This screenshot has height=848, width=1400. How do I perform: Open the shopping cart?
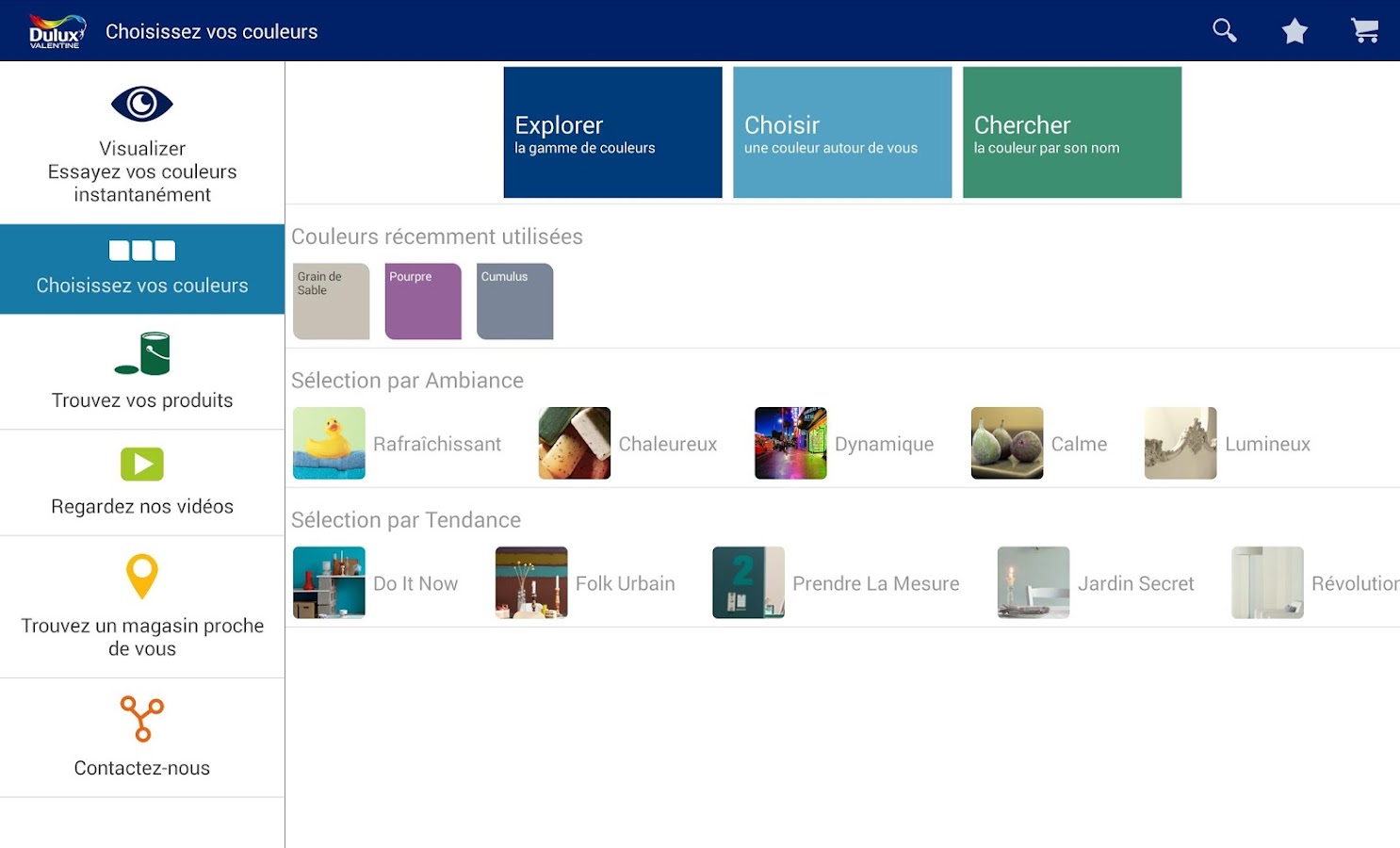[x=1365, y=30]
